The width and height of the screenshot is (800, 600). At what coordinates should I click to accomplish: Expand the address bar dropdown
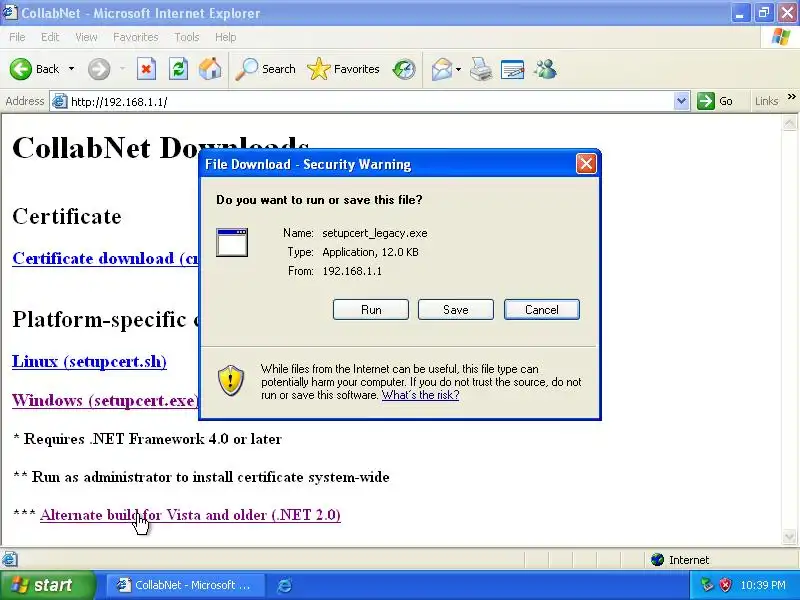coord(681,101)
